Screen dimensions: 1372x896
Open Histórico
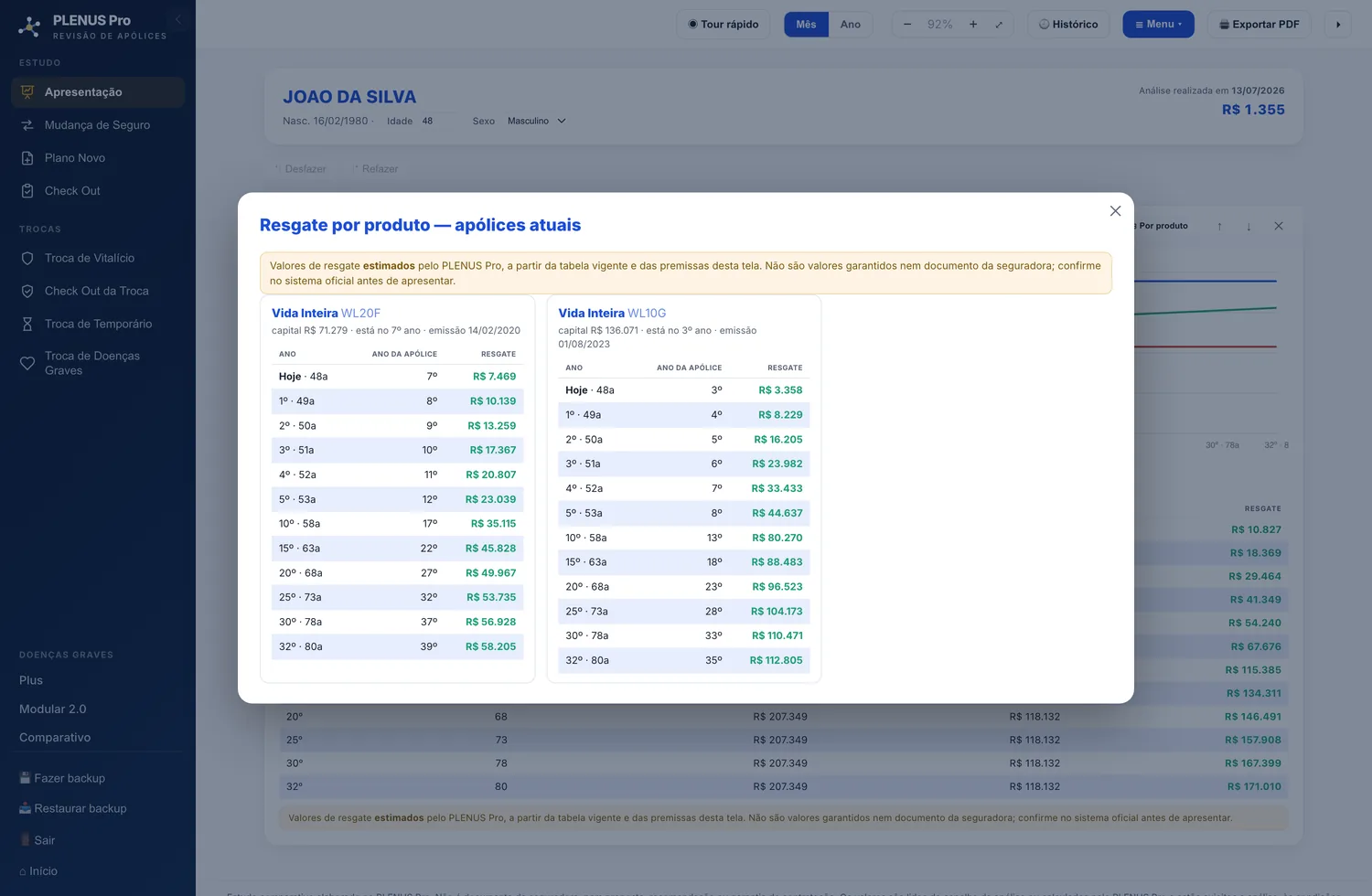pyautogui.click(x=1068, y=25)
